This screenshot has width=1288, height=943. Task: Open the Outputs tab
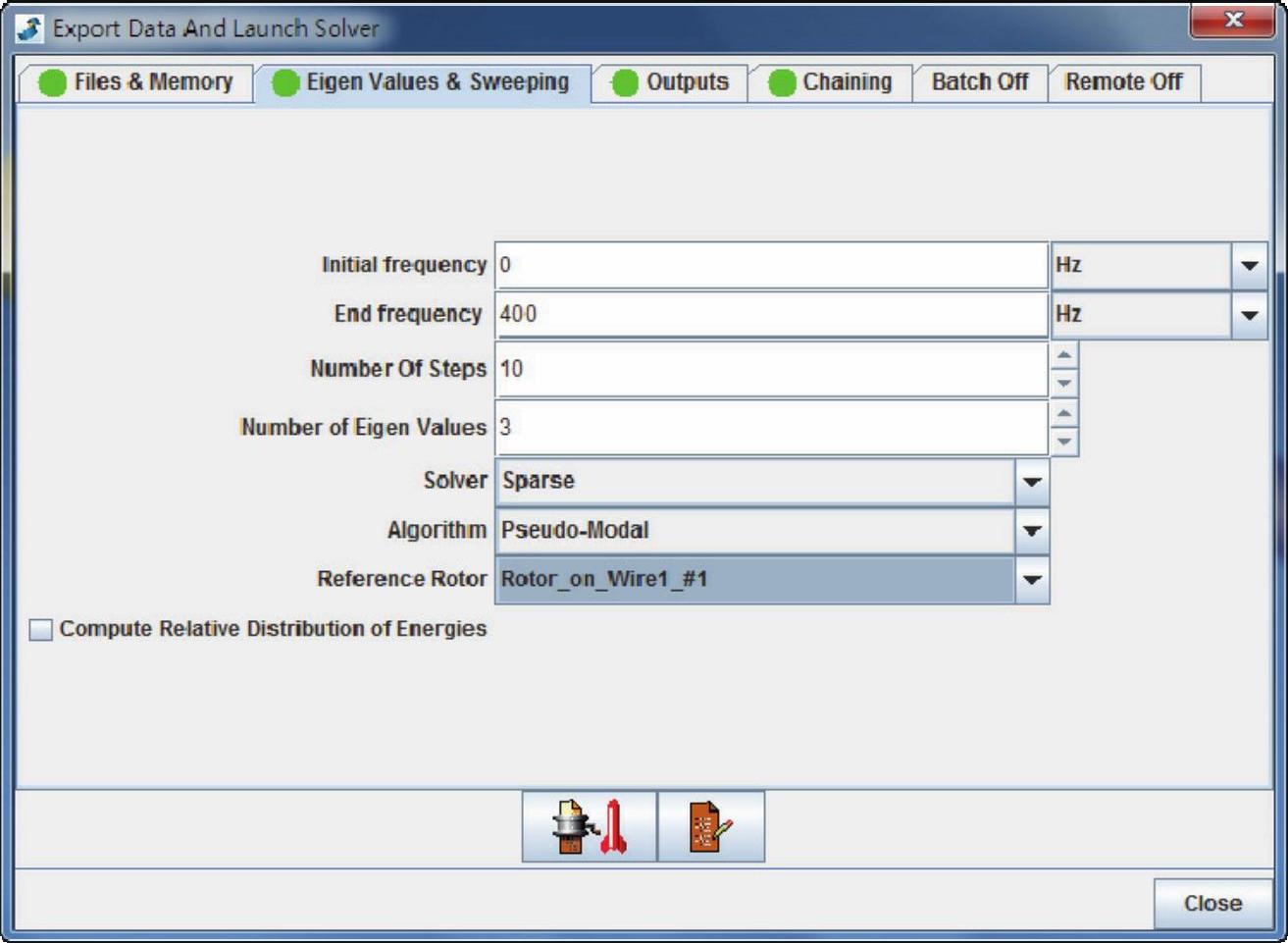click(671, 82)
